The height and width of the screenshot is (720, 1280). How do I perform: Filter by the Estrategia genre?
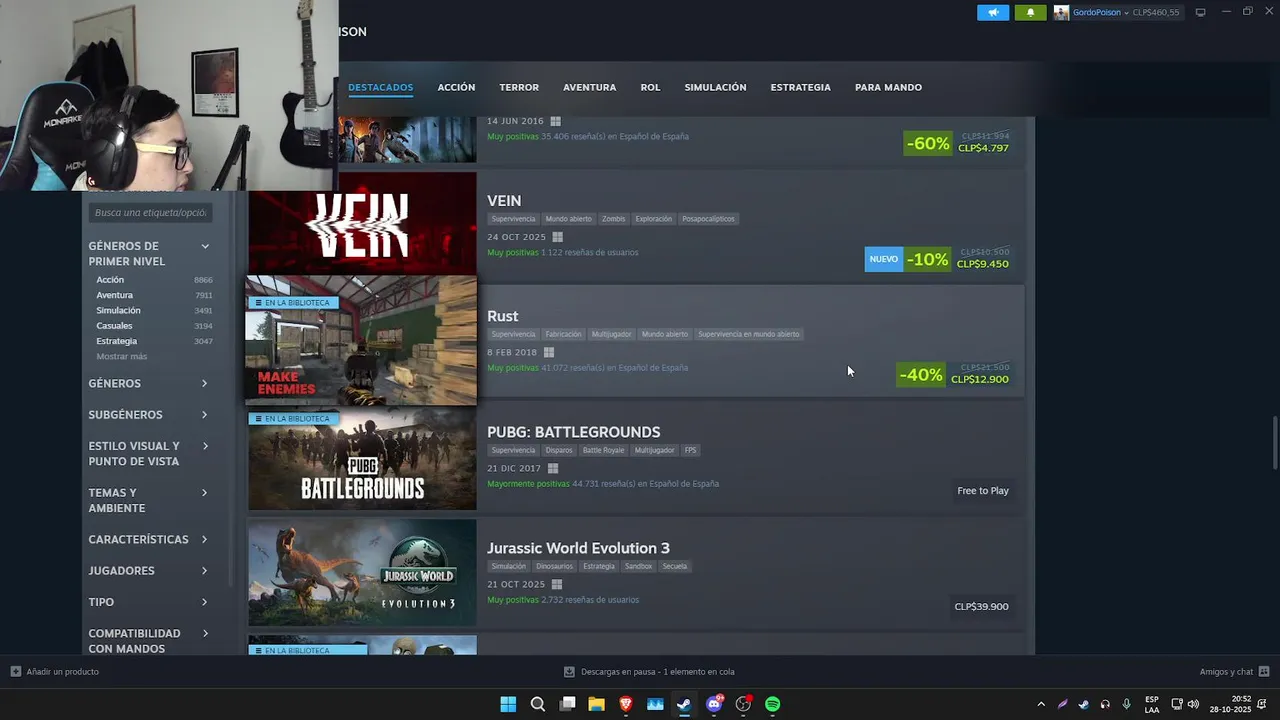pyautogui.click(x=116, y=341)
